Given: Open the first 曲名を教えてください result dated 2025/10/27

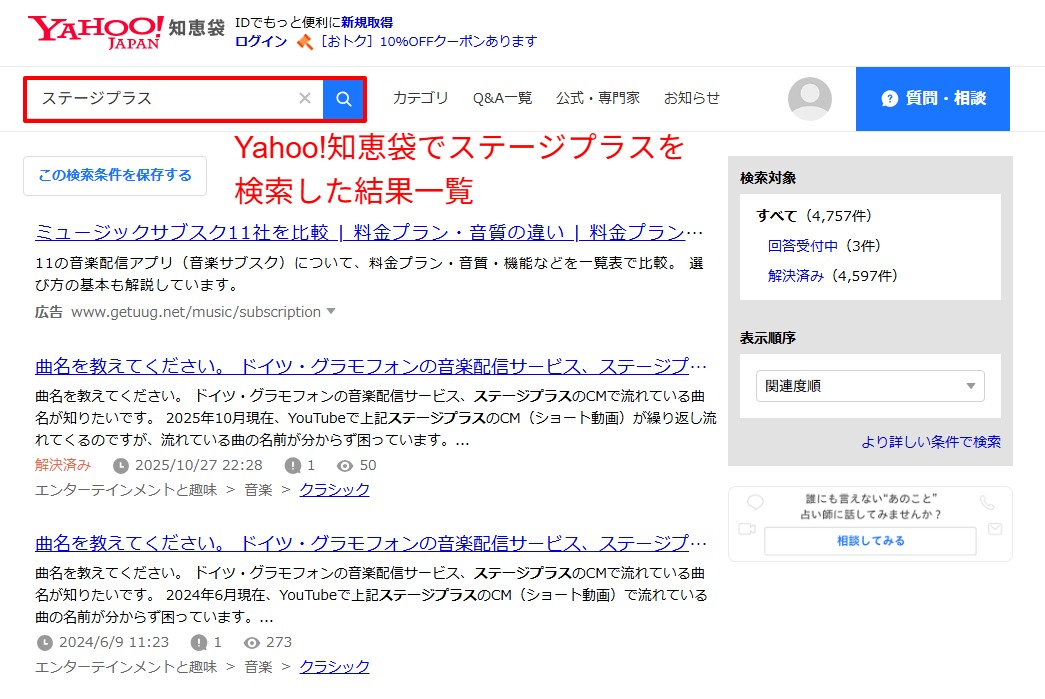Looking at the screenshot, I should tap(371, 366).
